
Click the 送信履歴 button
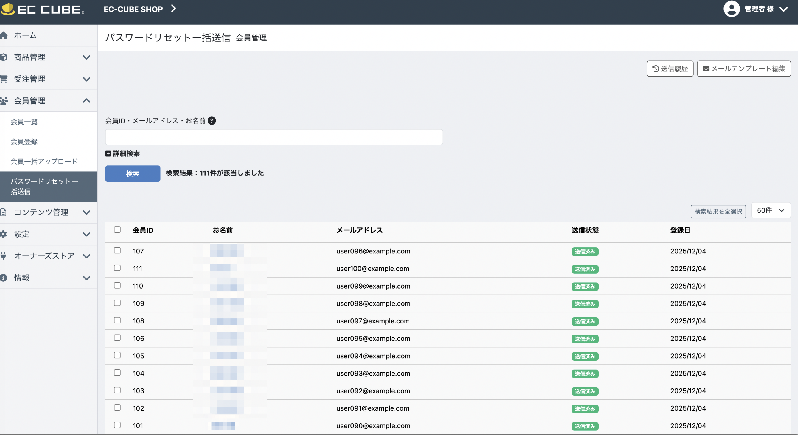[x=670, y=68]
